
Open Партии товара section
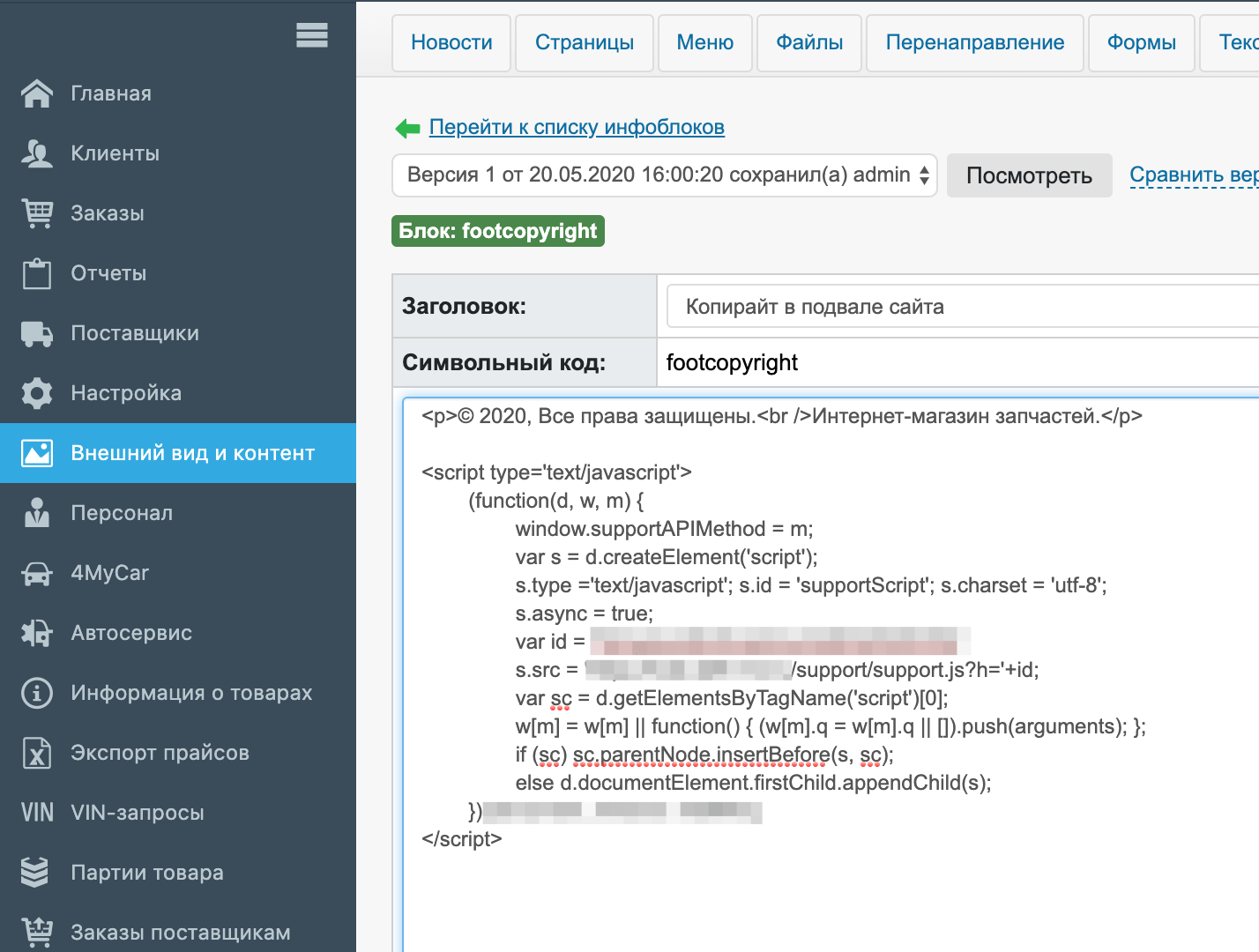178,873
